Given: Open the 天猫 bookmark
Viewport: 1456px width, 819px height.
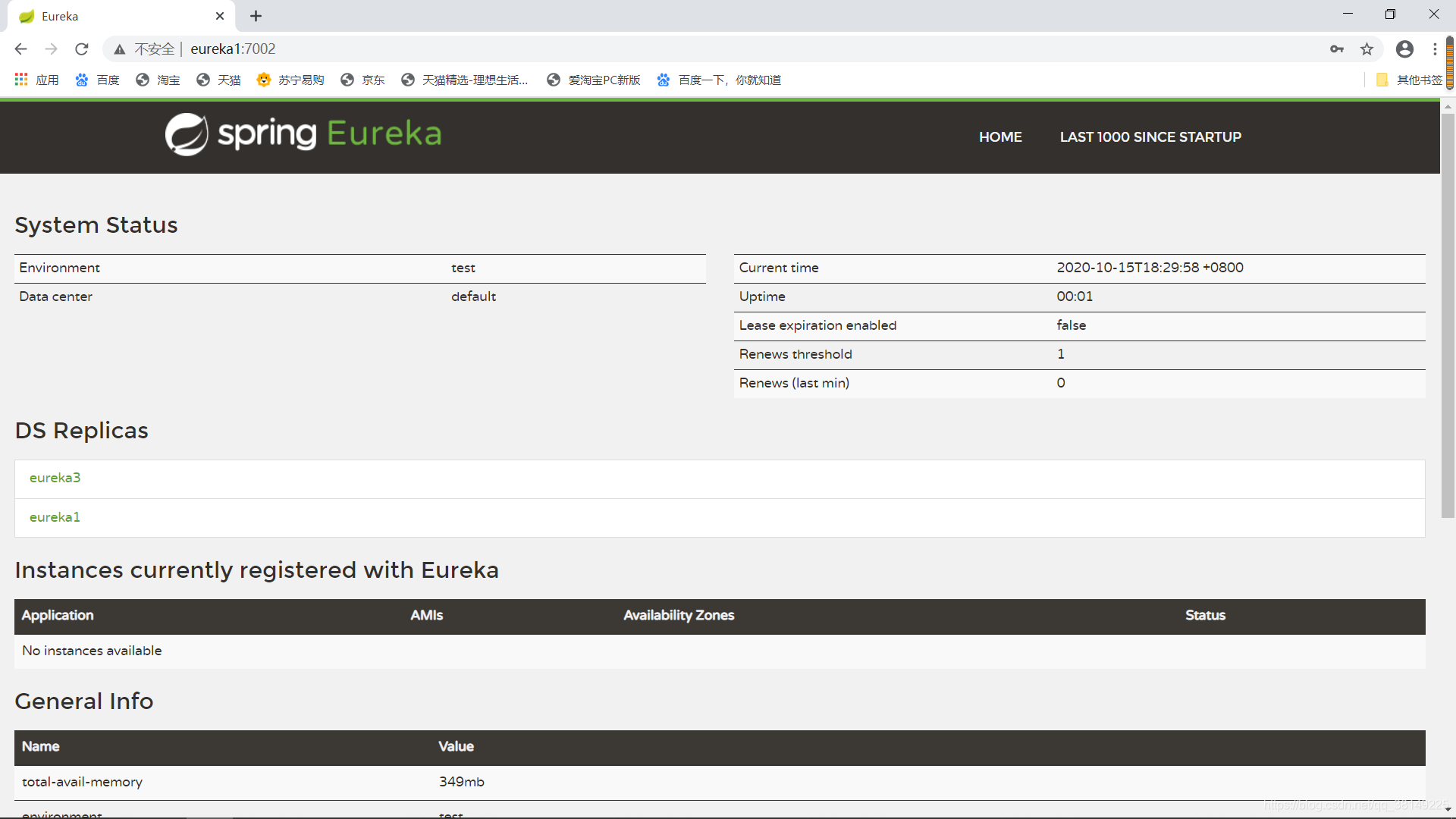Looking at the screenshot, I should [x=218, y=80].
